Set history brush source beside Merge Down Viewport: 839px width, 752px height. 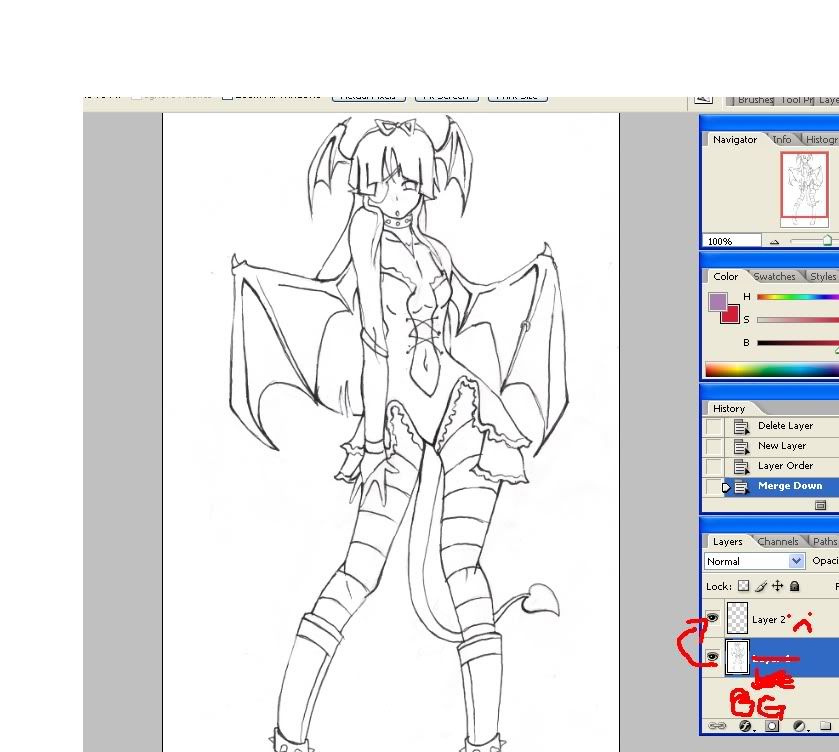(x=713, y=487)
